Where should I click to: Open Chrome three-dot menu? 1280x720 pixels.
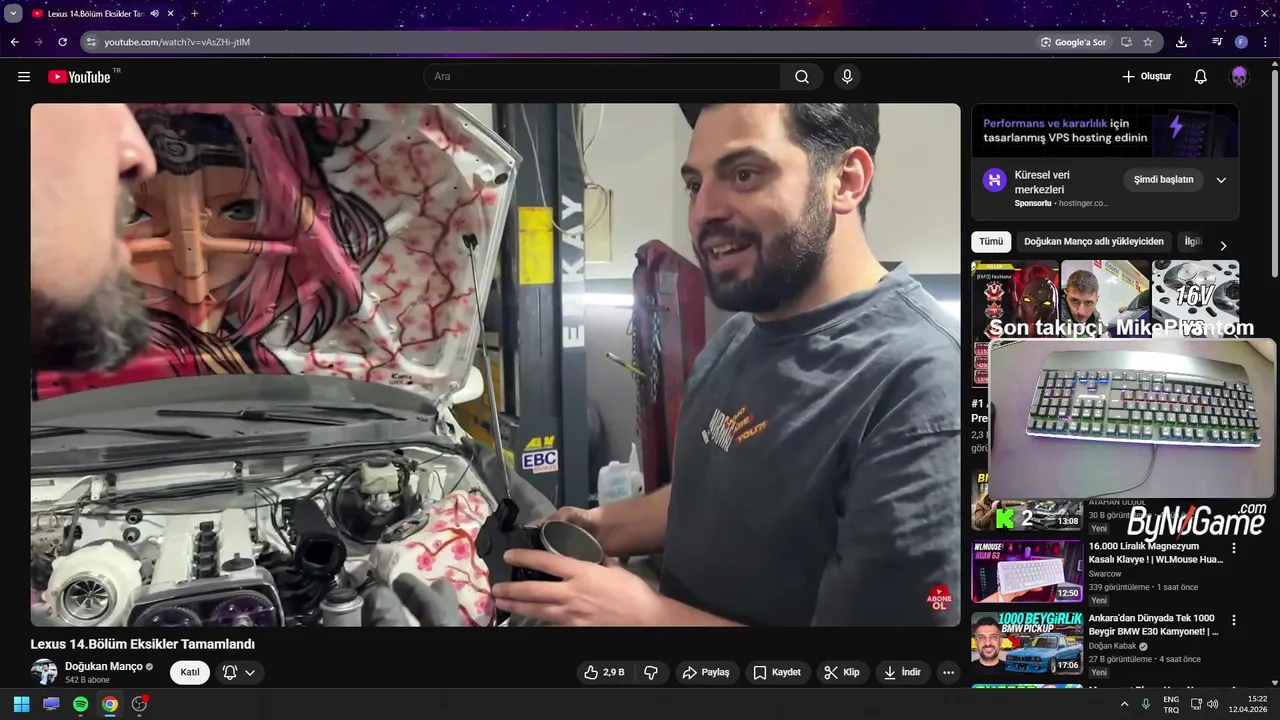1266,42
